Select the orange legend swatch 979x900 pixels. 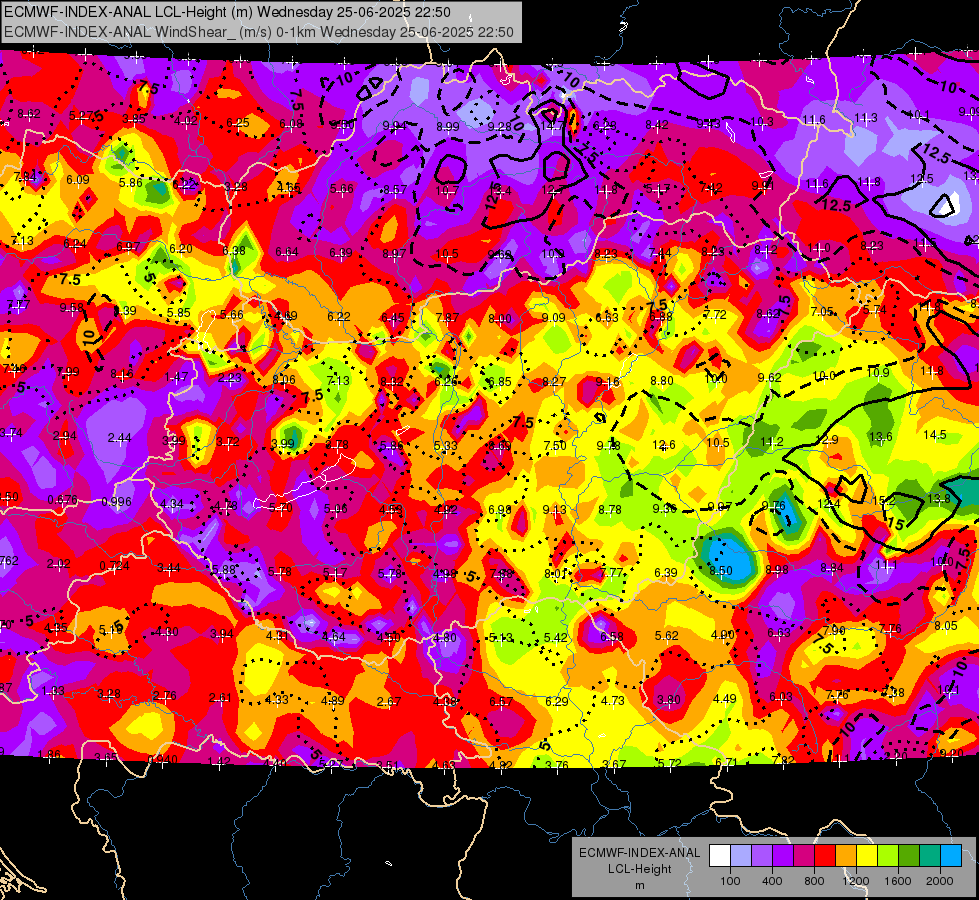845,856
